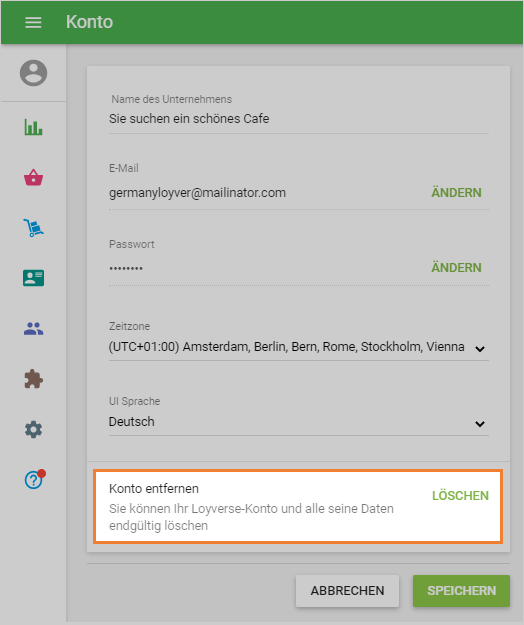Expand the UI Sprache dropdown
The image size is (524, 625).
pyautogui.click(x=298, y=422)
